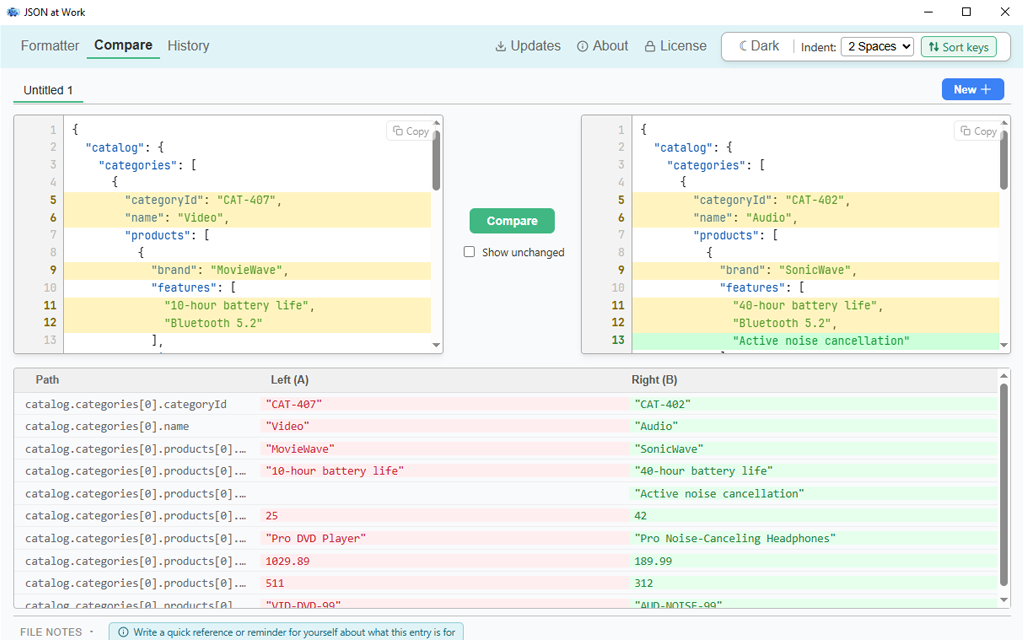Click the right editor scroll-down arrow
This screenshot has height=640, width=1024.
click(x=1004, y=345)
